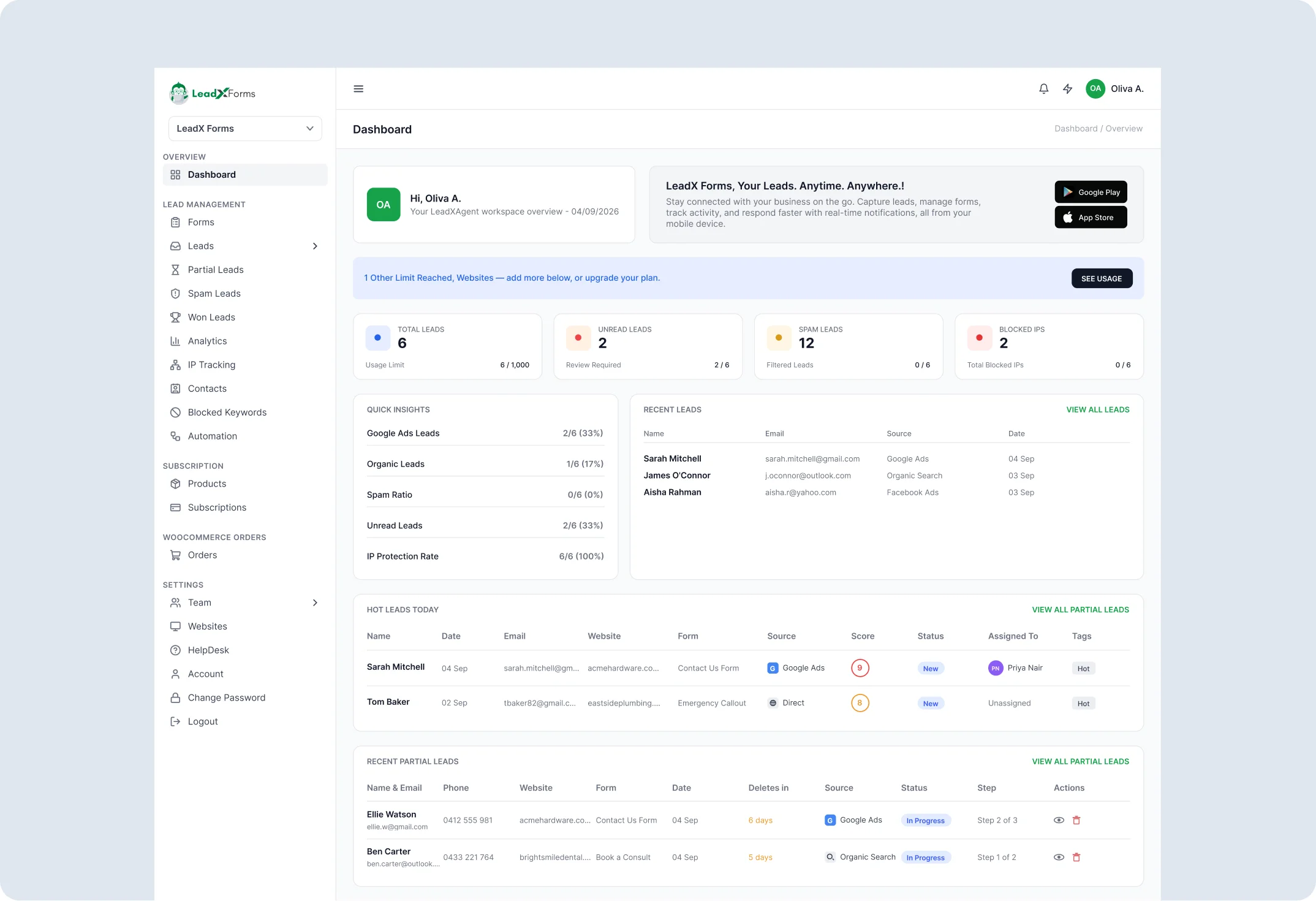Click the Analytics chart icon
This screenshot has width=1316, height=901.
pos(175,341)
